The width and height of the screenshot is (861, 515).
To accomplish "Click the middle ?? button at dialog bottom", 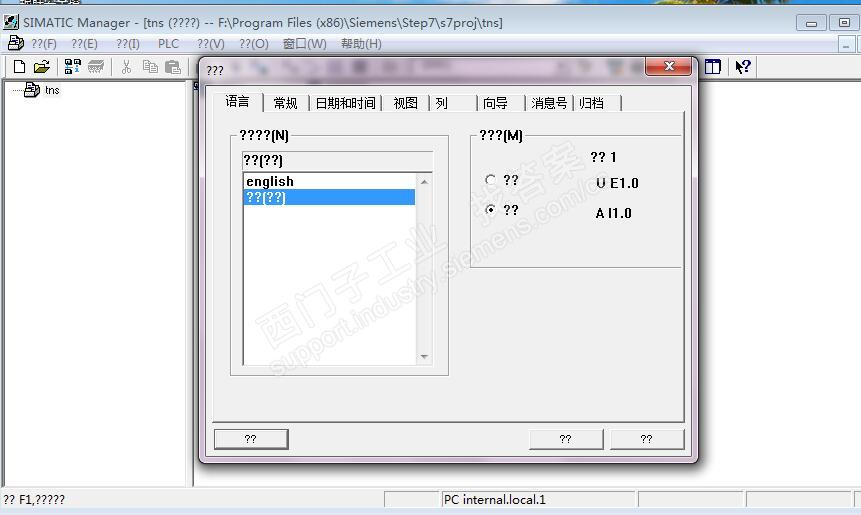I will click(x=566, y=439).
